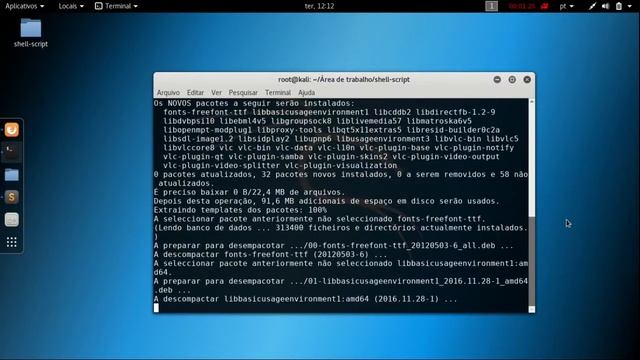Image resolution: width=640 pixels, height=360 pixels.
Task: Open the Ajuda menu in terminal
Action: tap(306, 93)
